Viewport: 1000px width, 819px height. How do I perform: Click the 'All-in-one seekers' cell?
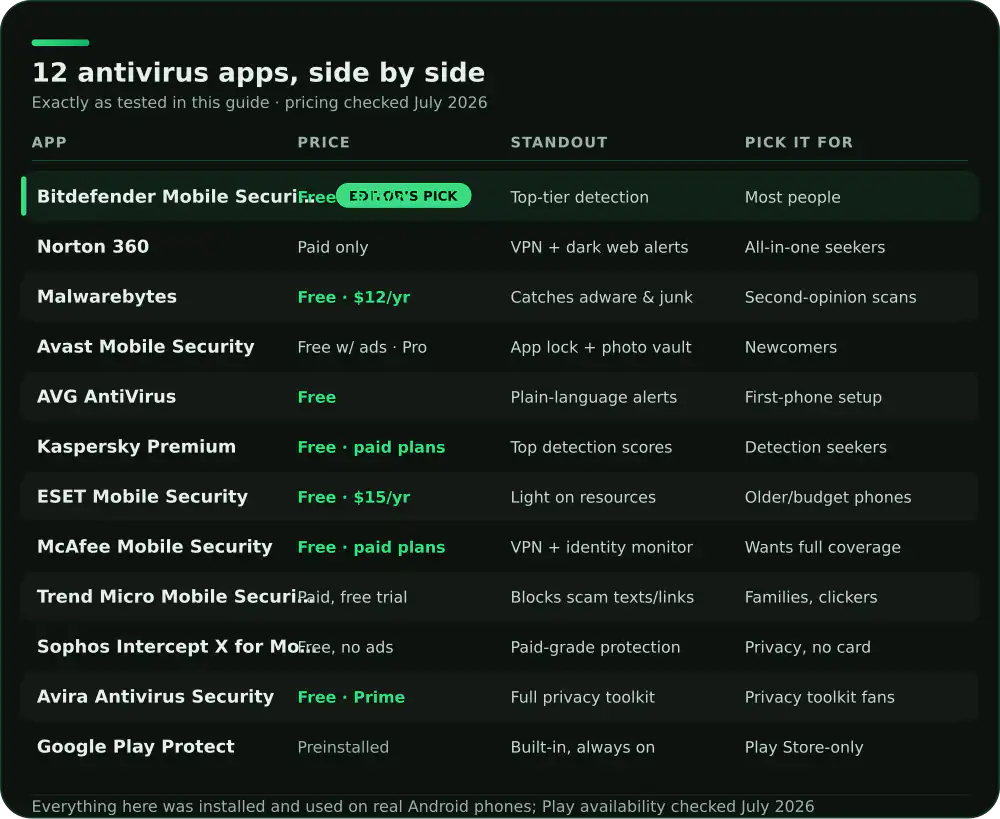tap(815, 247)
